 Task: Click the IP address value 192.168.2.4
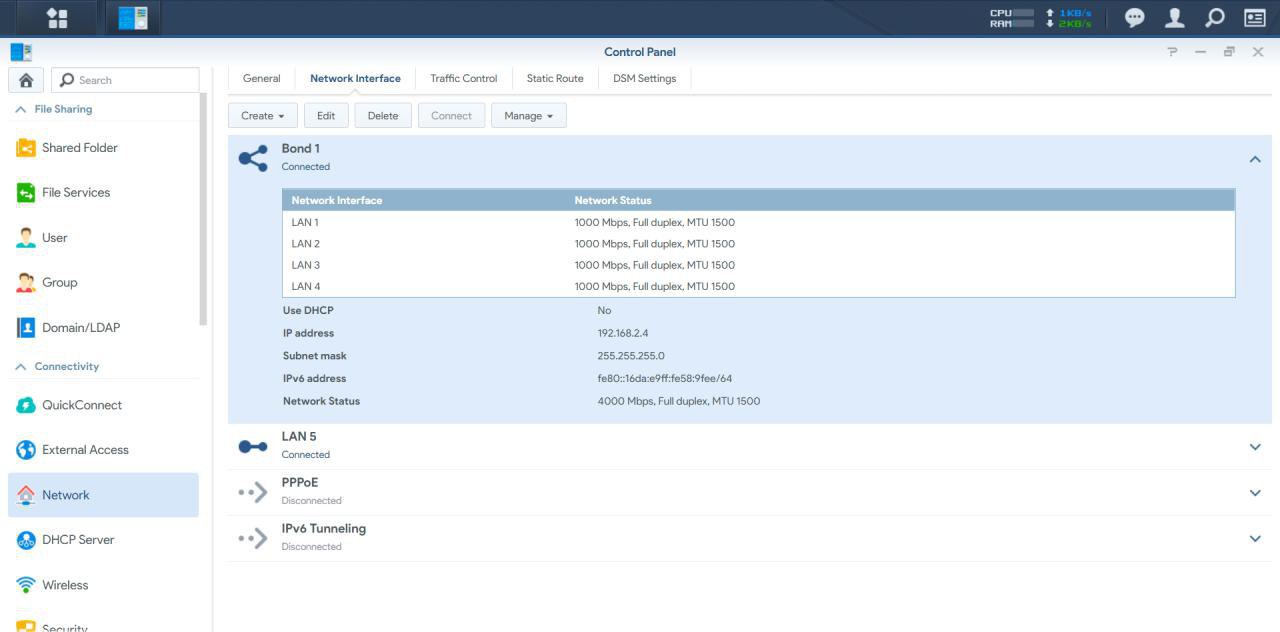[623, 333]
